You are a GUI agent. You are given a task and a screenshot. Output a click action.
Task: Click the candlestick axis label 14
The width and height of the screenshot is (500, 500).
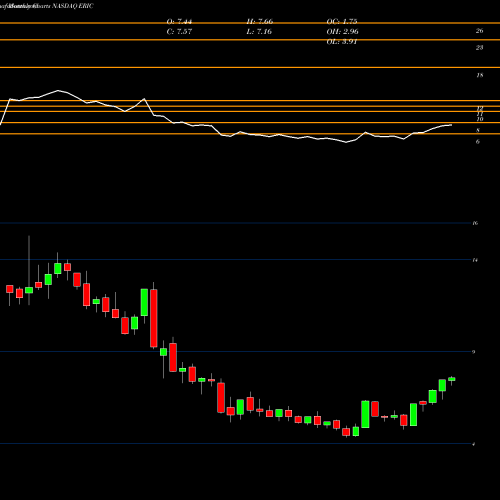[x=475, y=260]
